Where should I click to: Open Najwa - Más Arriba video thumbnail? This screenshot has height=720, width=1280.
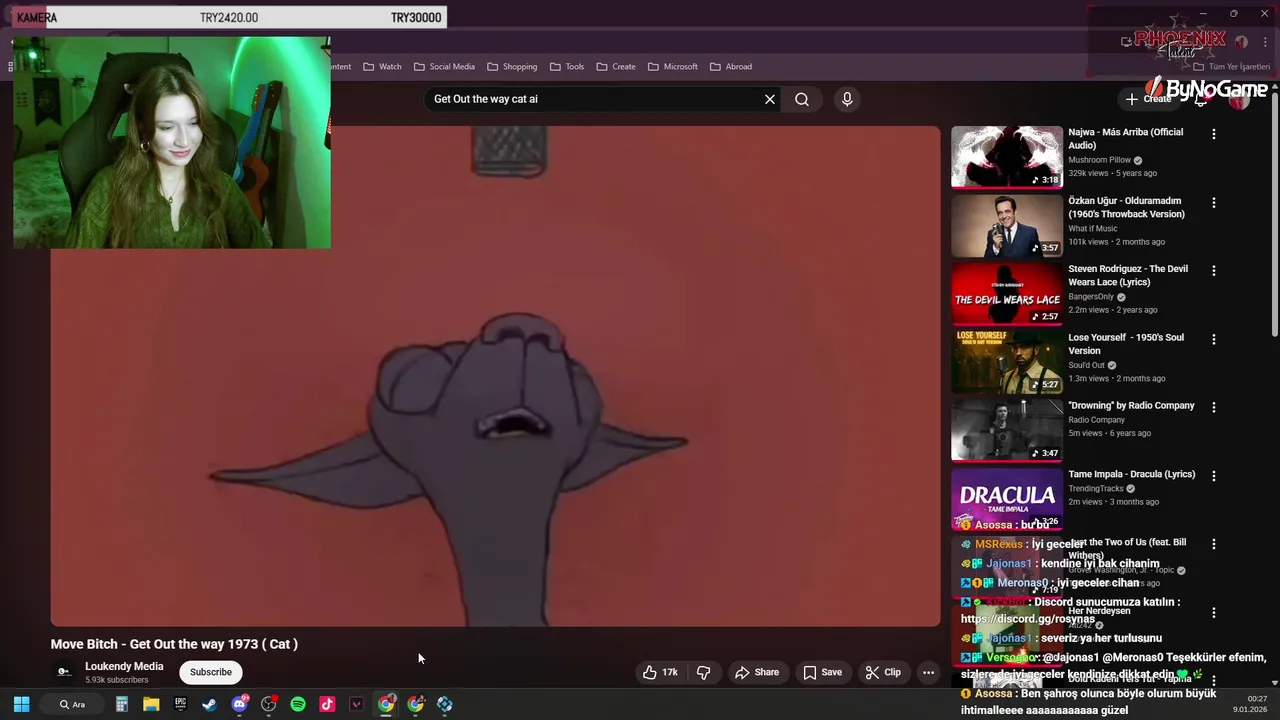[x=1007, y=156]
